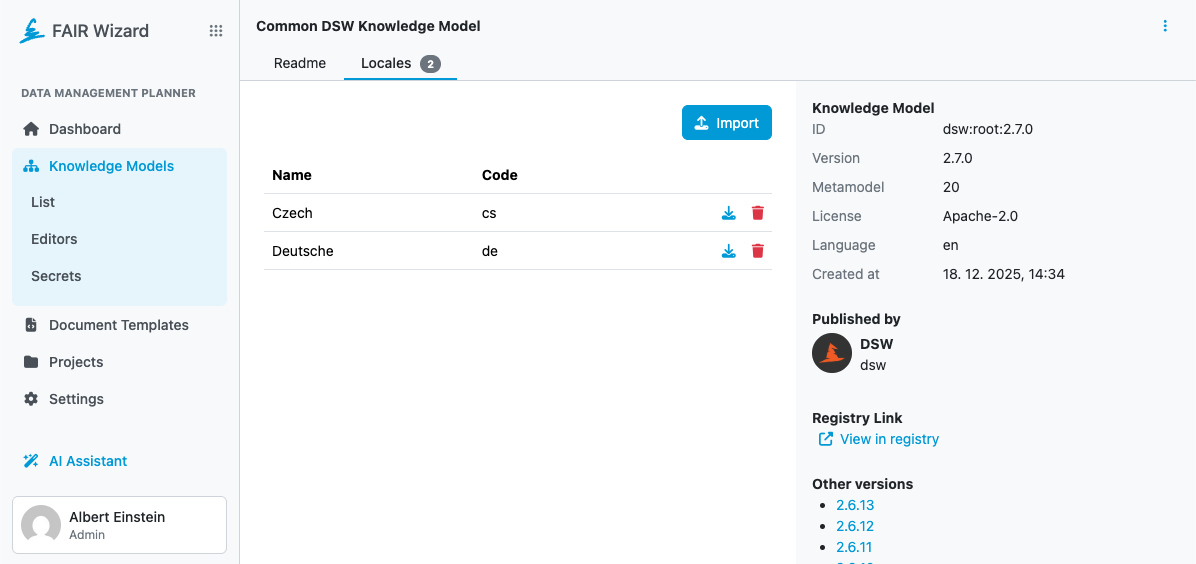Switch to the Readme tab

(x=300, y=63)
